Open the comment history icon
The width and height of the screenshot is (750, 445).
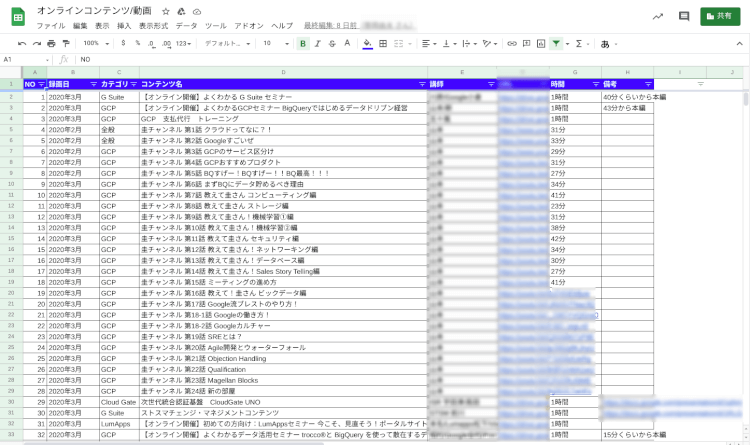coord(684,16)
